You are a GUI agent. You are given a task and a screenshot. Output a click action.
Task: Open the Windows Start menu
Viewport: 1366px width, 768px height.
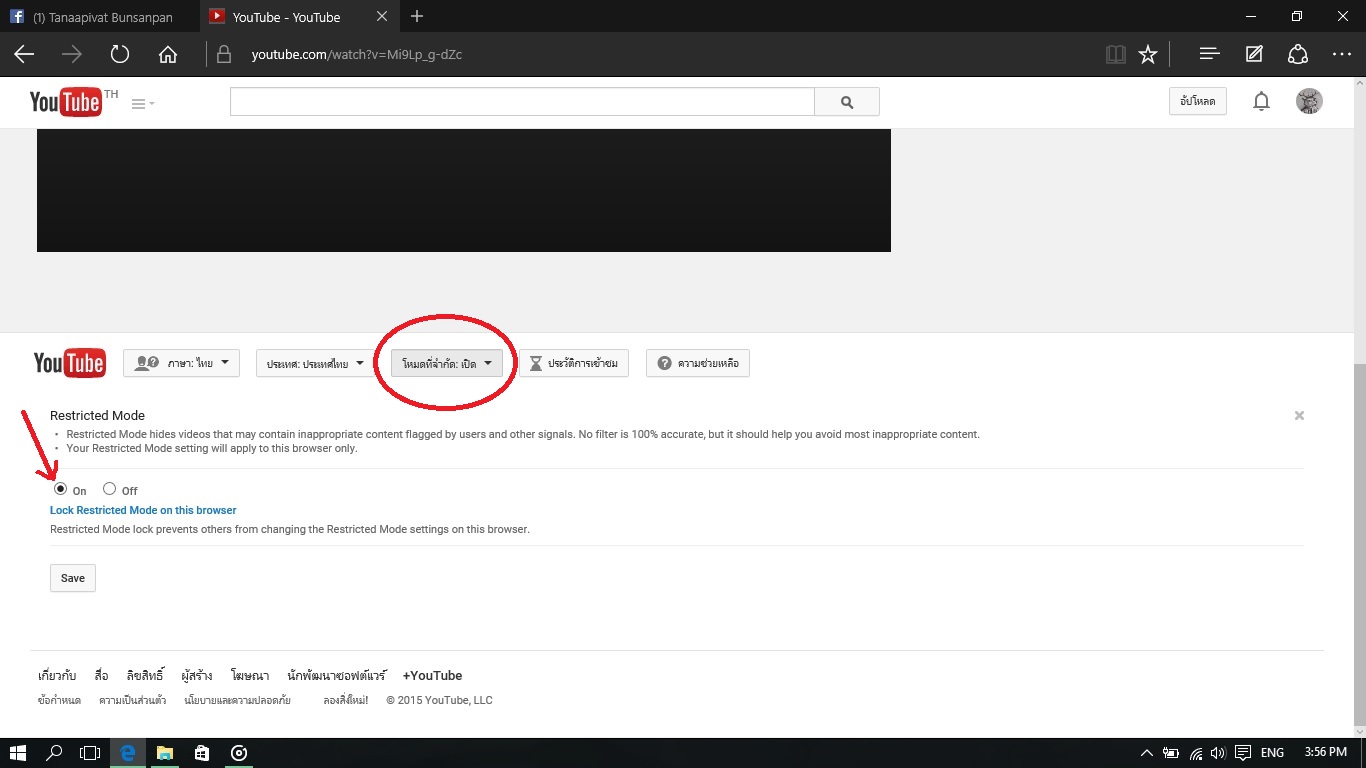click(17, 753)
